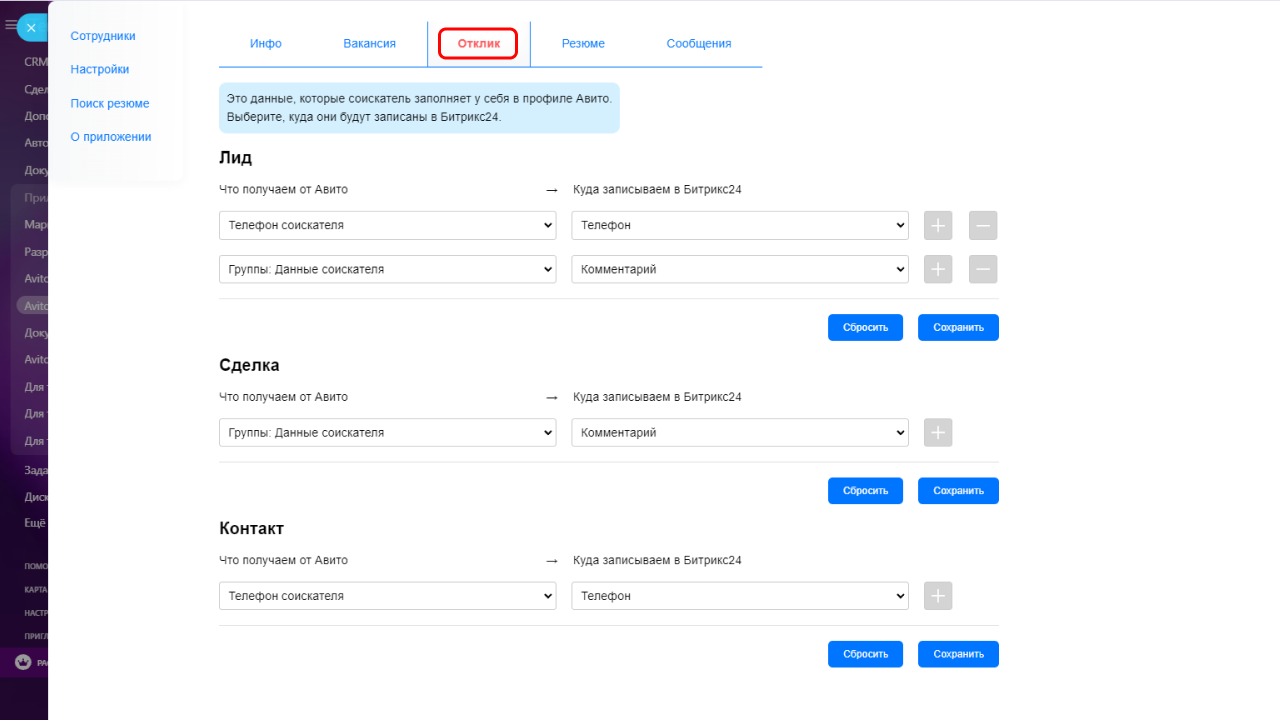Add a row after Lead comment mapping

[938, 270]
